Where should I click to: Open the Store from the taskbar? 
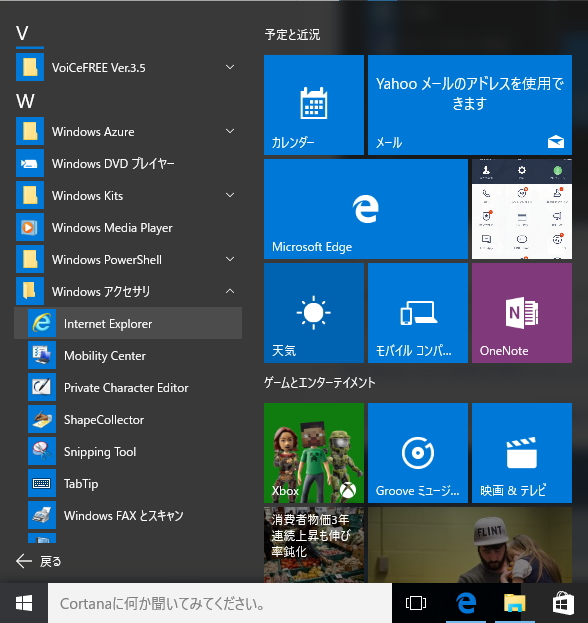coord(563,603)
